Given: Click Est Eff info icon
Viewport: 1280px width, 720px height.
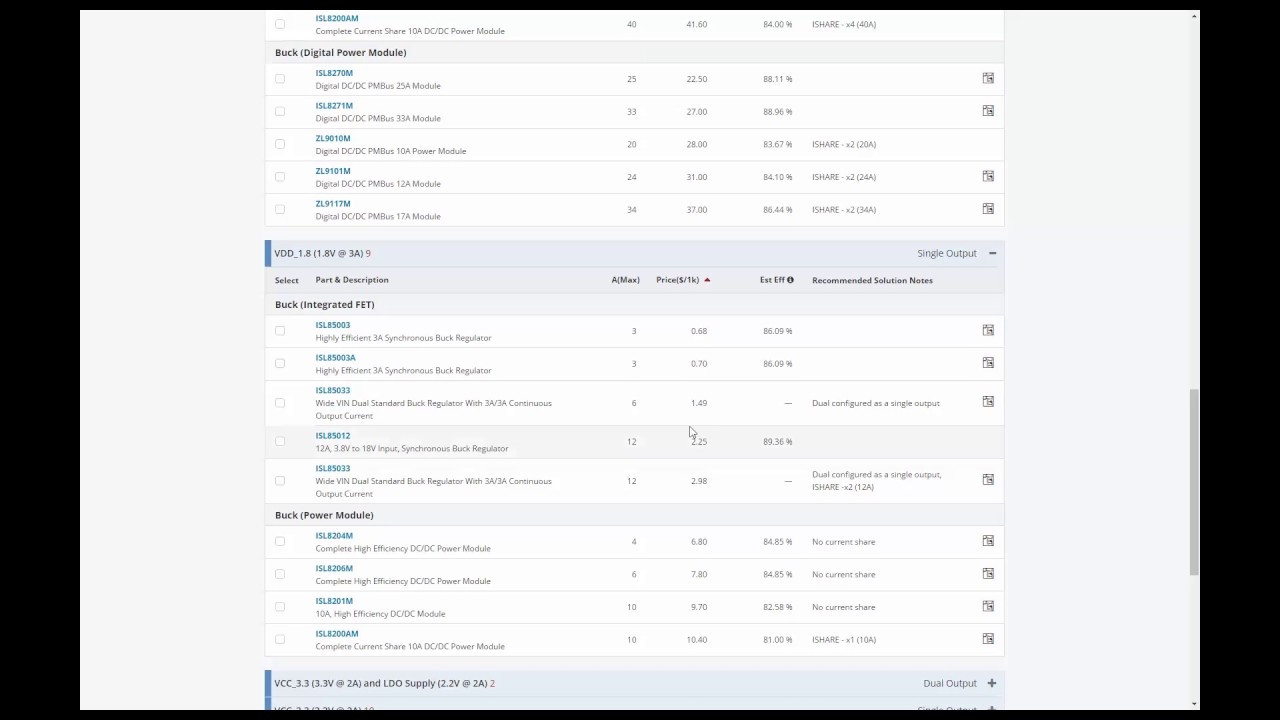Looking at the screenshot, I should point(790,280).
